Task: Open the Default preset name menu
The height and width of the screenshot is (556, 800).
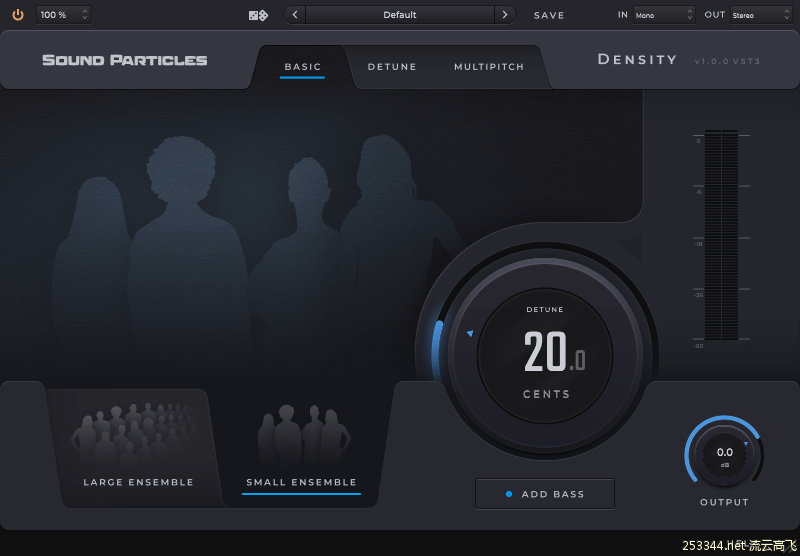Action: coord(400,15)
